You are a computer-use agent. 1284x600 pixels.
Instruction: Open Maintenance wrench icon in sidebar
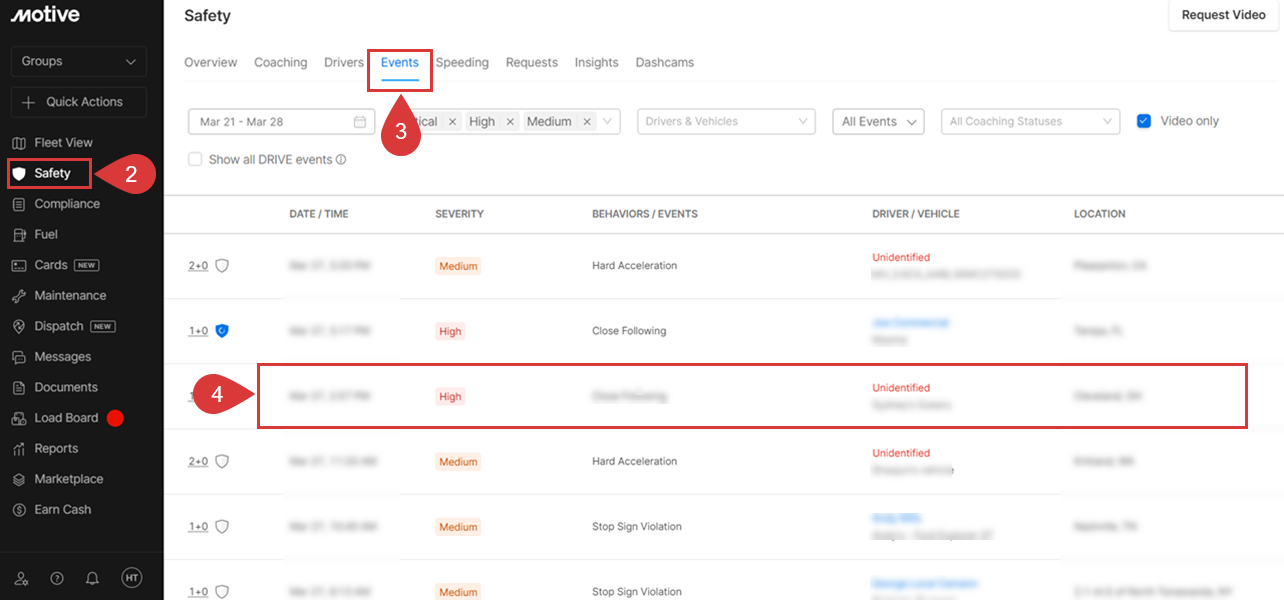coord(18,296)
